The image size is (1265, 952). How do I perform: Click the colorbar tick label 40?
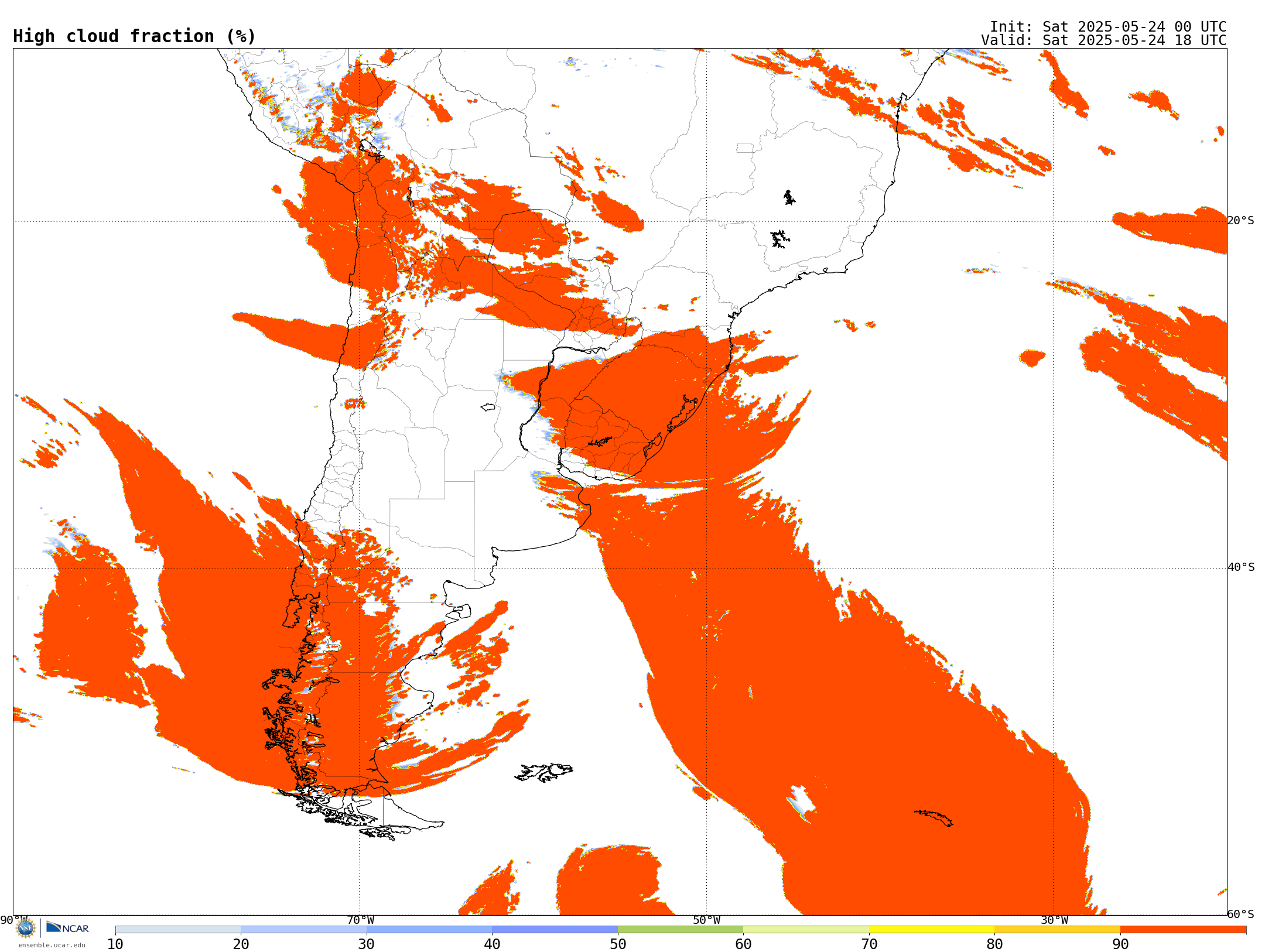coord(492,944)
